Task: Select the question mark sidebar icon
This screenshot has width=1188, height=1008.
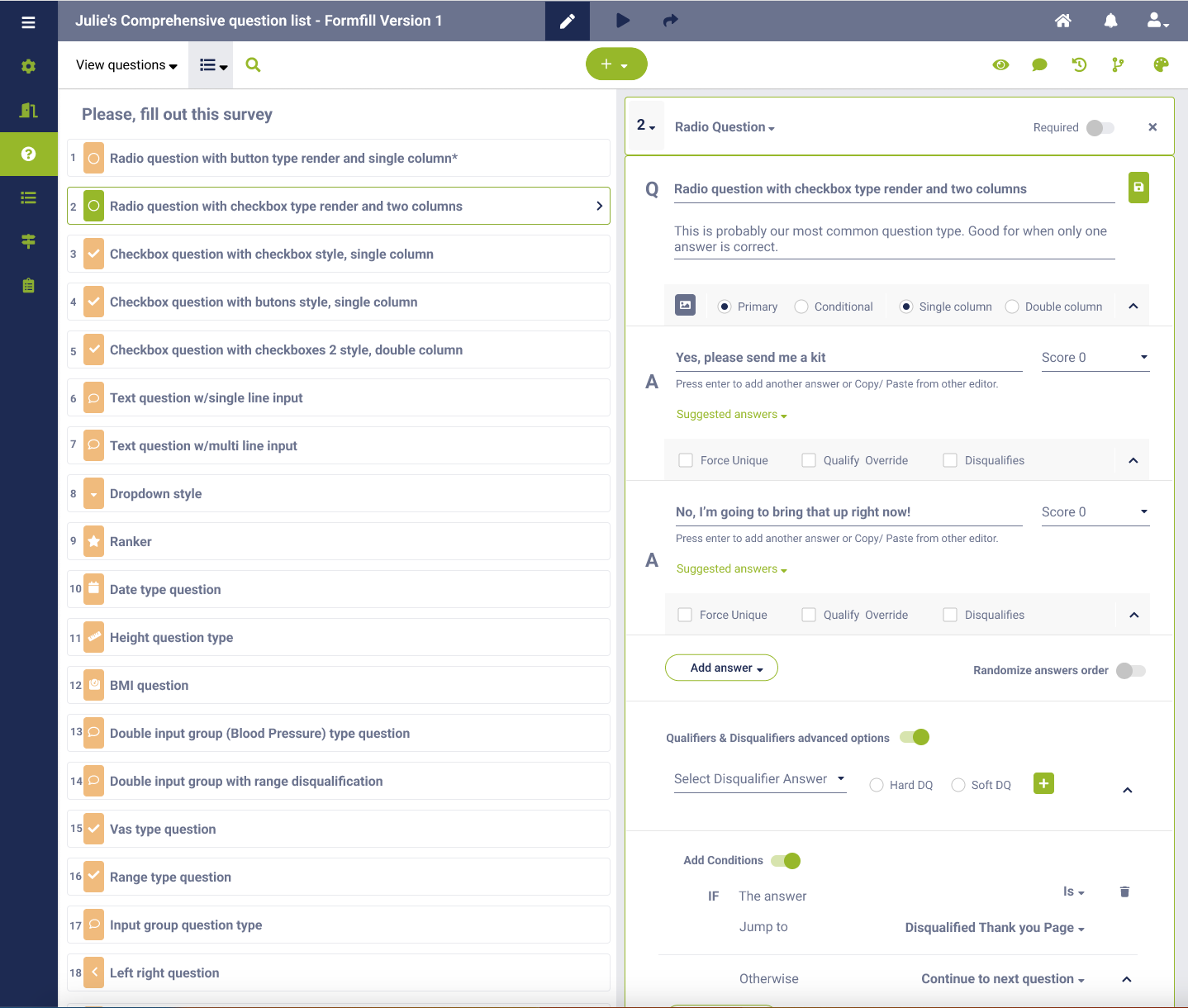Action: tap(28, 154)
